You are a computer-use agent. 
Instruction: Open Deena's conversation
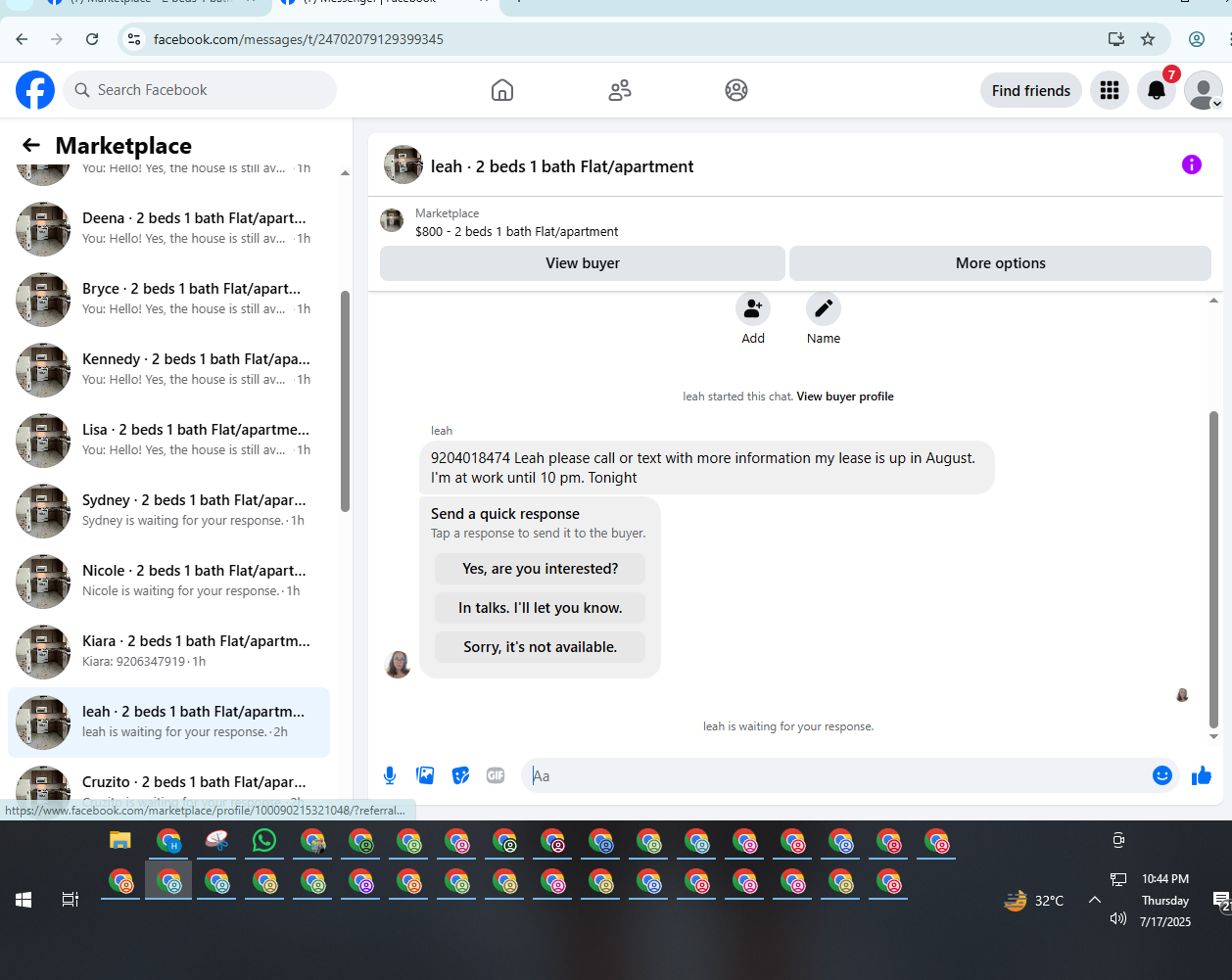(x=168, y=229)
